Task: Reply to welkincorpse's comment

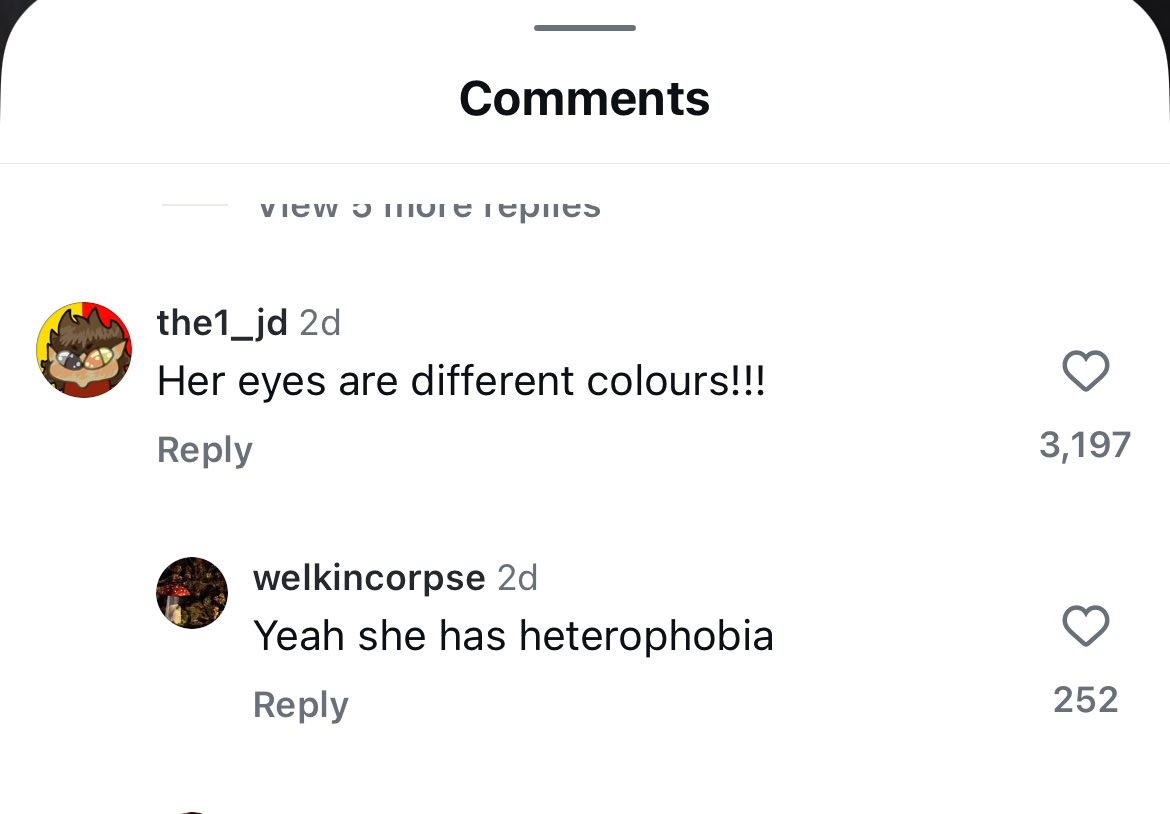Action: (301, 705)
